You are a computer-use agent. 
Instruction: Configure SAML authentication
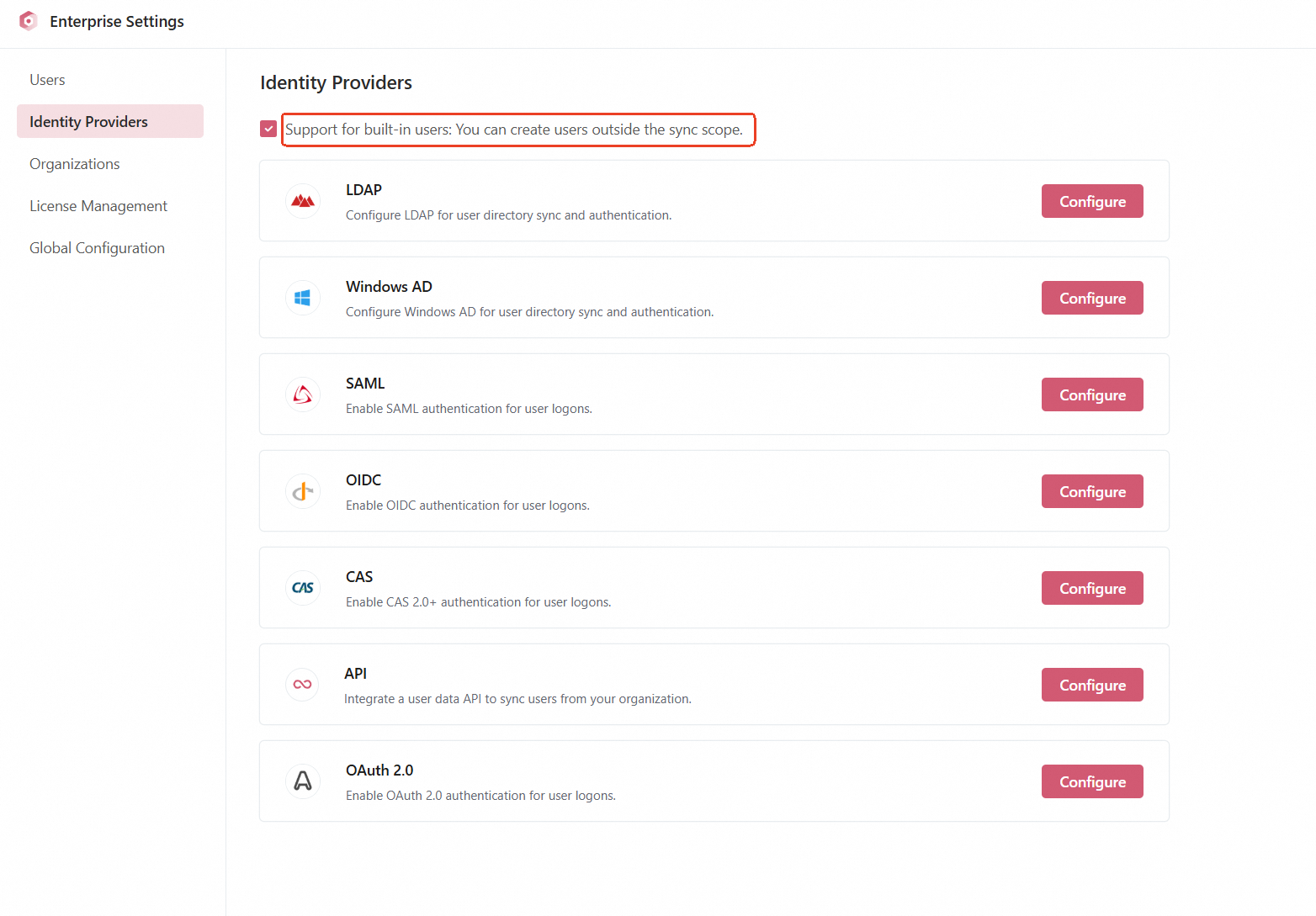[1091, 394]
